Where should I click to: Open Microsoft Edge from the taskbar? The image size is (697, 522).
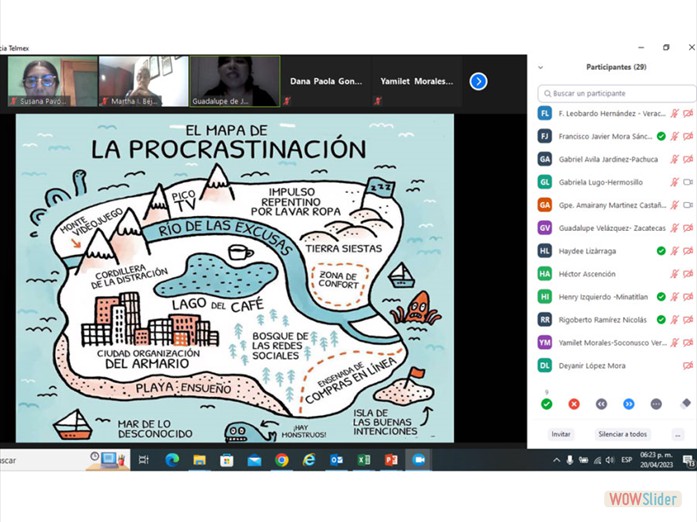[x=172, y=460]
